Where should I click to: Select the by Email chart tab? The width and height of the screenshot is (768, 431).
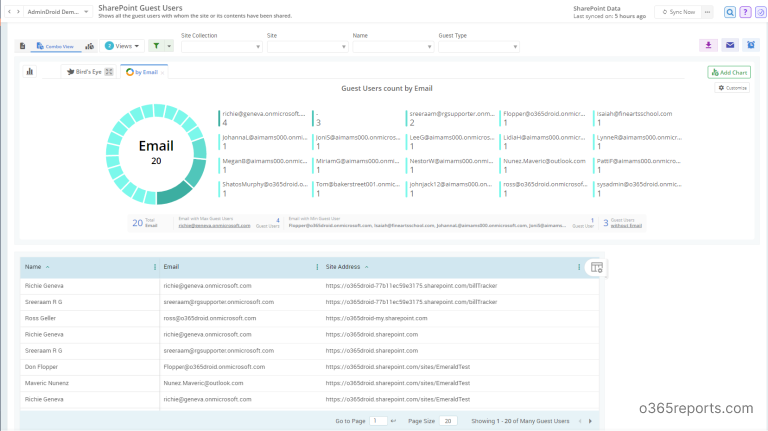tap(142, 72)
